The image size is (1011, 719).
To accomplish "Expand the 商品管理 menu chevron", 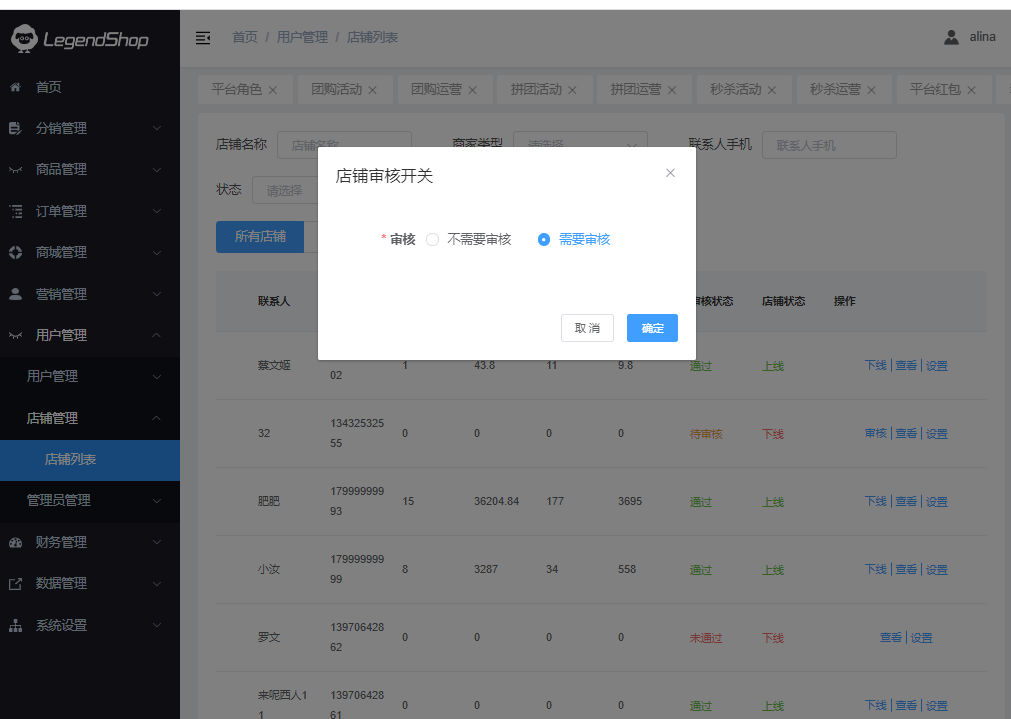I will click(x=157, y=170).
